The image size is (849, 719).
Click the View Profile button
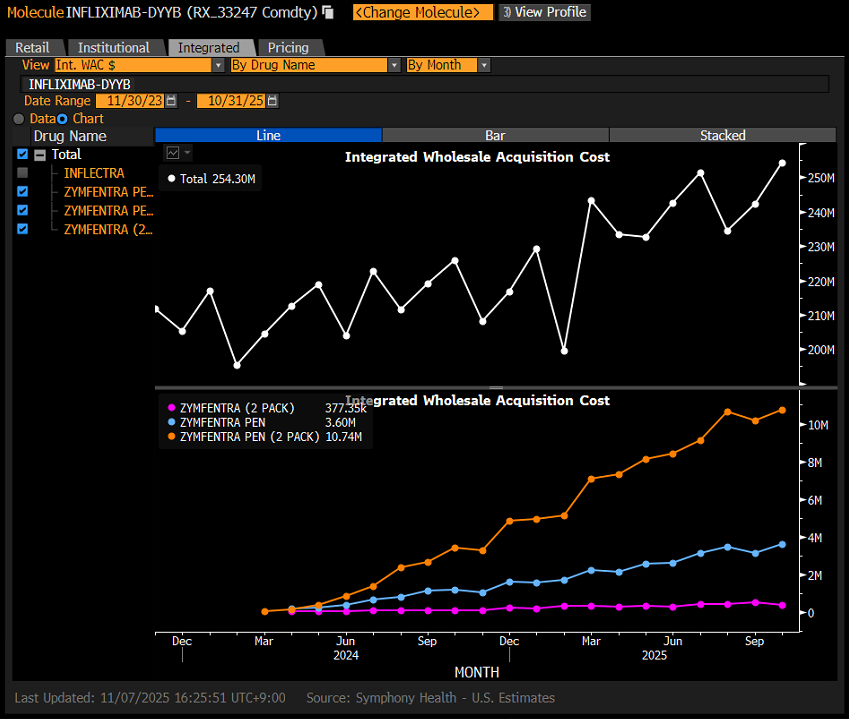click(545, 12)
